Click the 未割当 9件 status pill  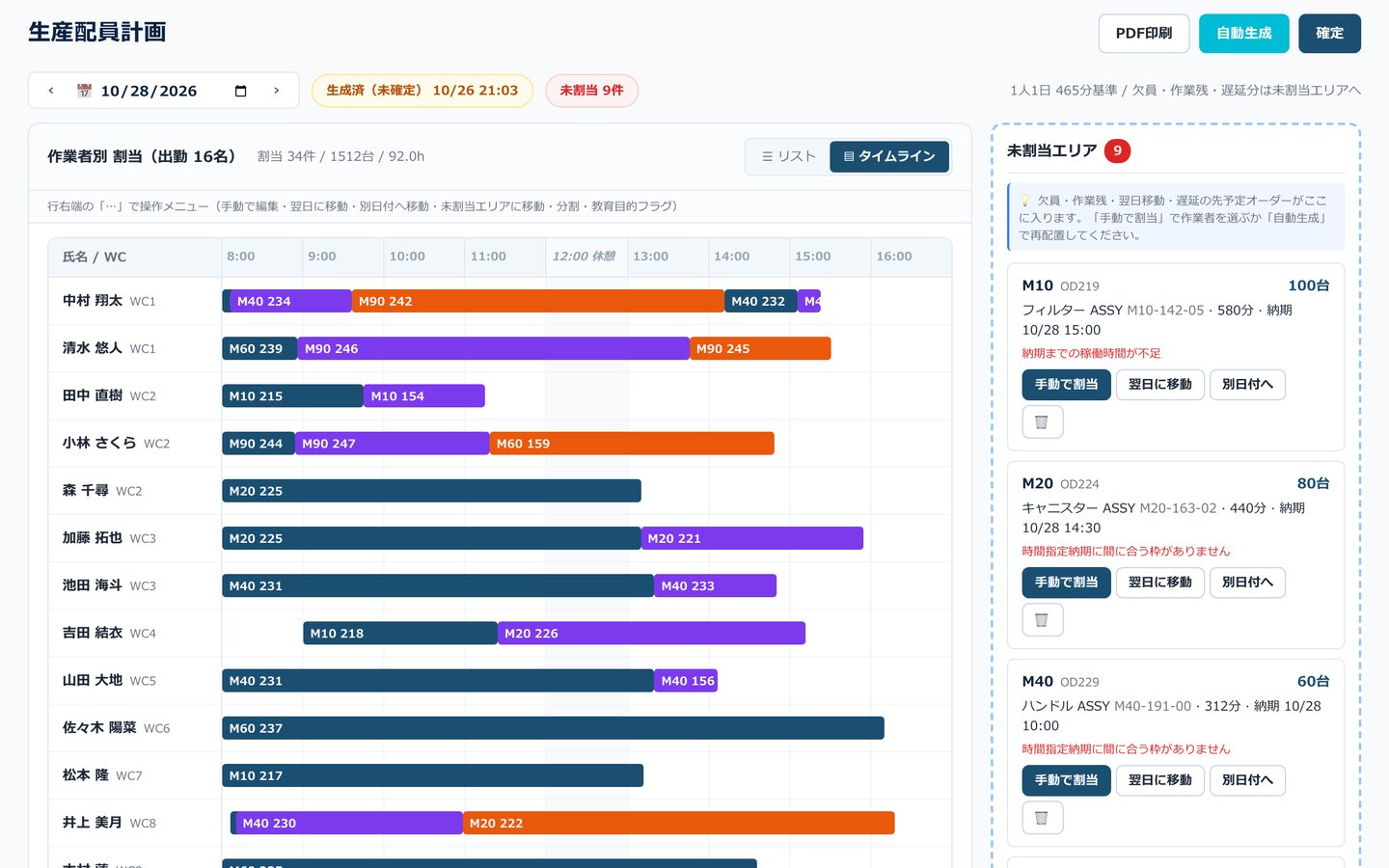pyautogui.click(x=591, y=91)
